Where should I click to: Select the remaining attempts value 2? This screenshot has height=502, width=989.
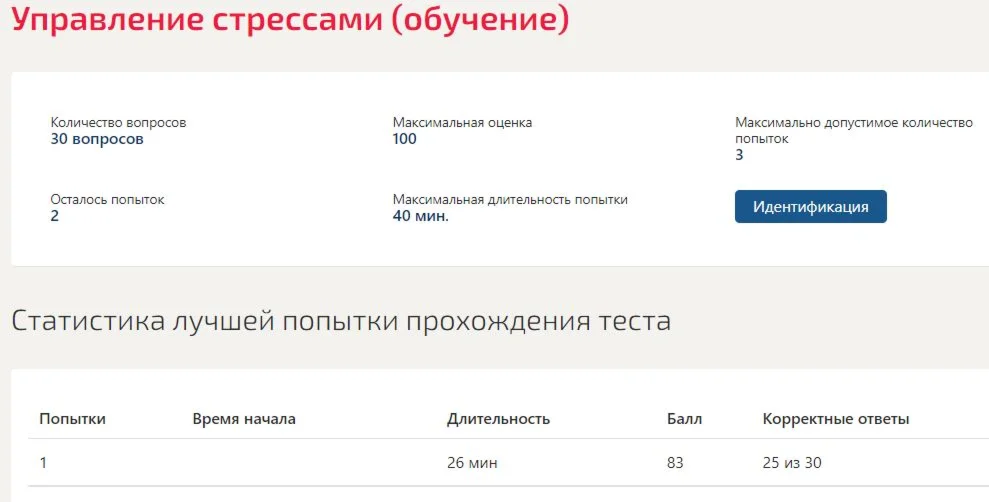(x=54, y=216)
